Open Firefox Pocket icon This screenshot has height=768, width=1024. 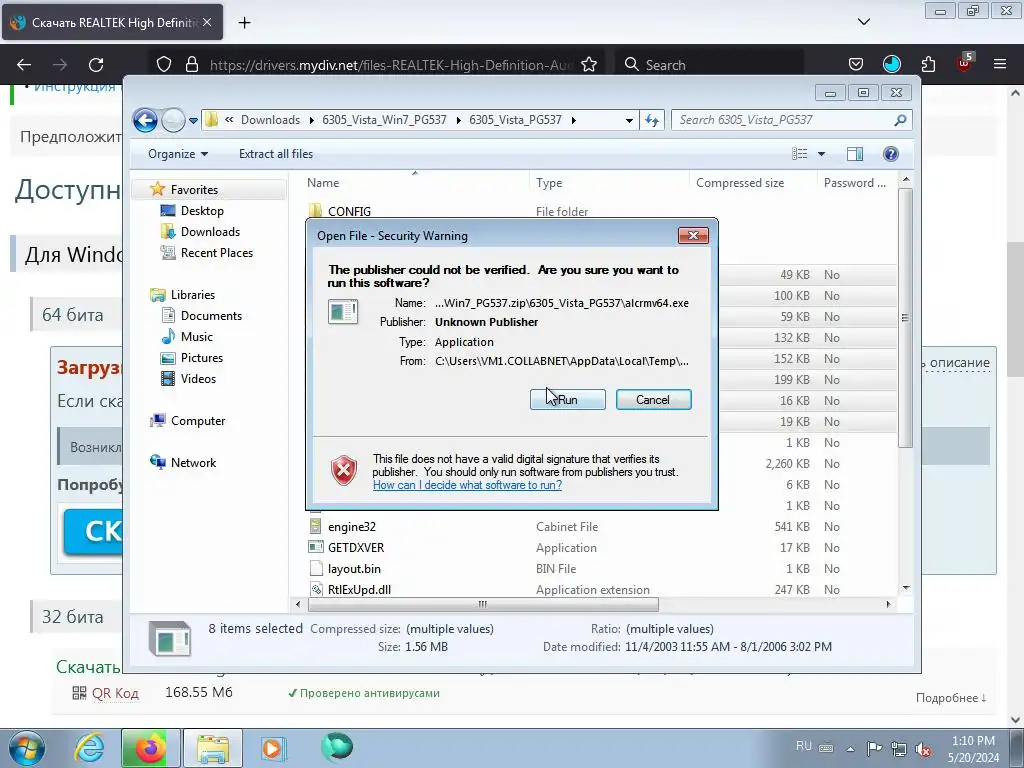[x=856, y=65]
